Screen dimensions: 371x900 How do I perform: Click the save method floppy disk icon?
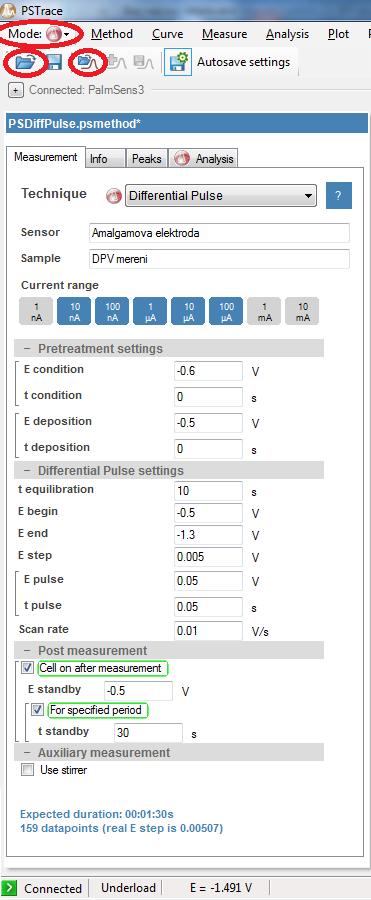point(54,62)
